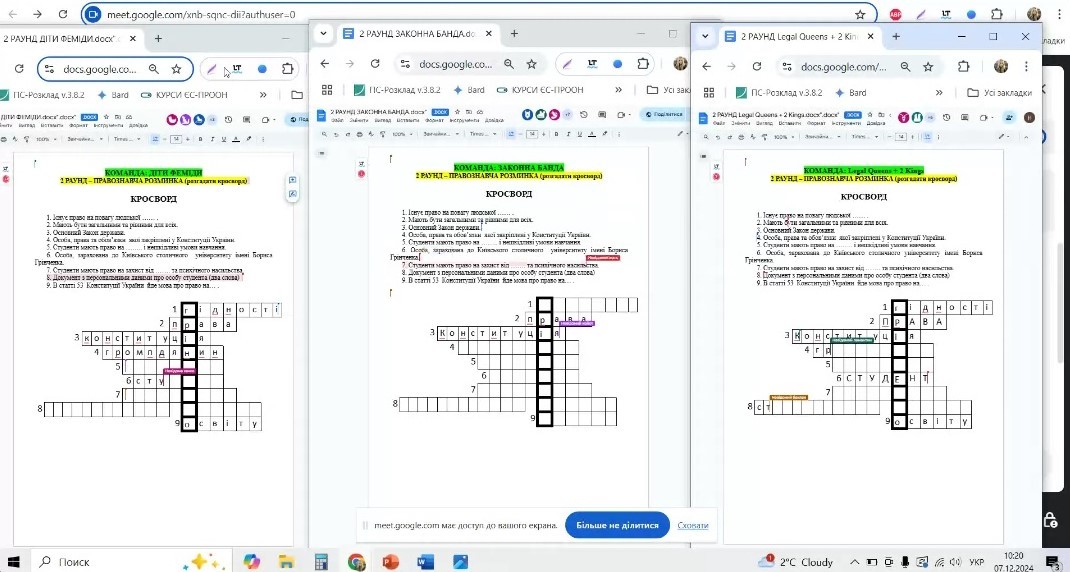This screenshot has width=1070, height=572.
Task: Click the Bard bookmark in the right window
Action: pos(849,93)
